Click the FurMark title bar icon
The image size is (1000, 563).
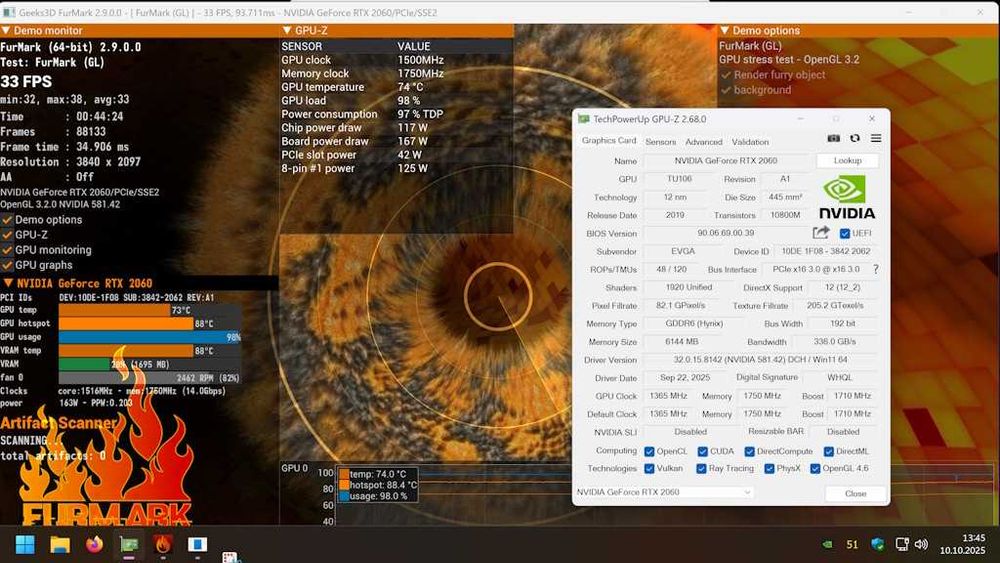(9, 12)
